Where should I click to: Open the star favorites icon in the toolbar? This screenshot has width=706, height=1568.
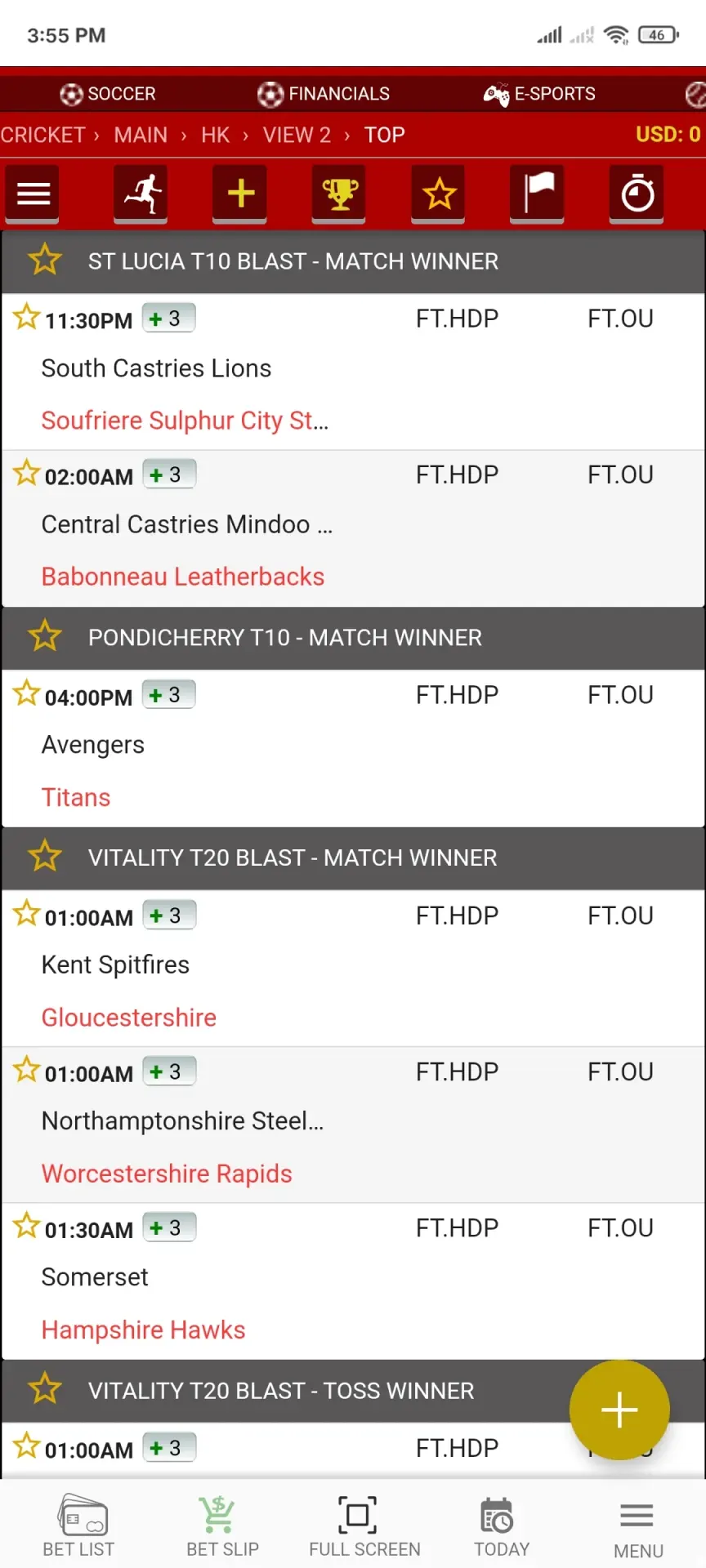(438, 194)
